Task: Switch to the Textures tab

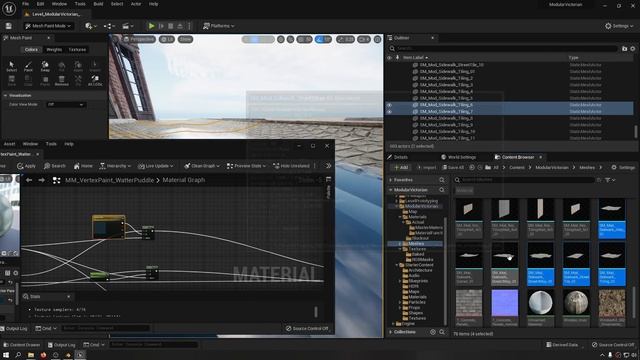Action: [77, 49]
